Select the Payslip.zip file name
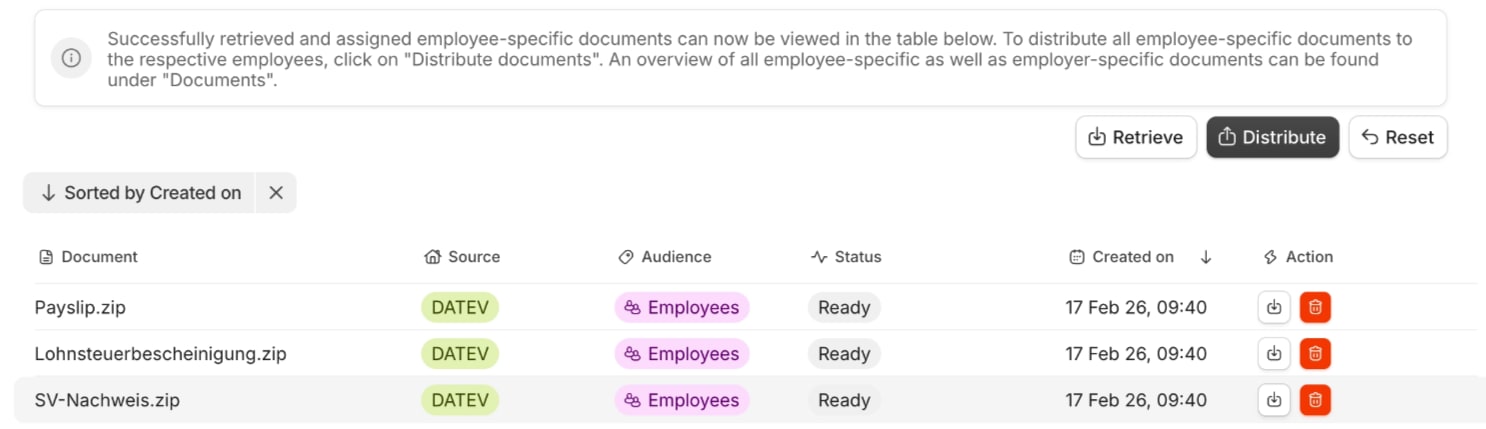Viewport: 1486px width, 429px height. [80, 307]
